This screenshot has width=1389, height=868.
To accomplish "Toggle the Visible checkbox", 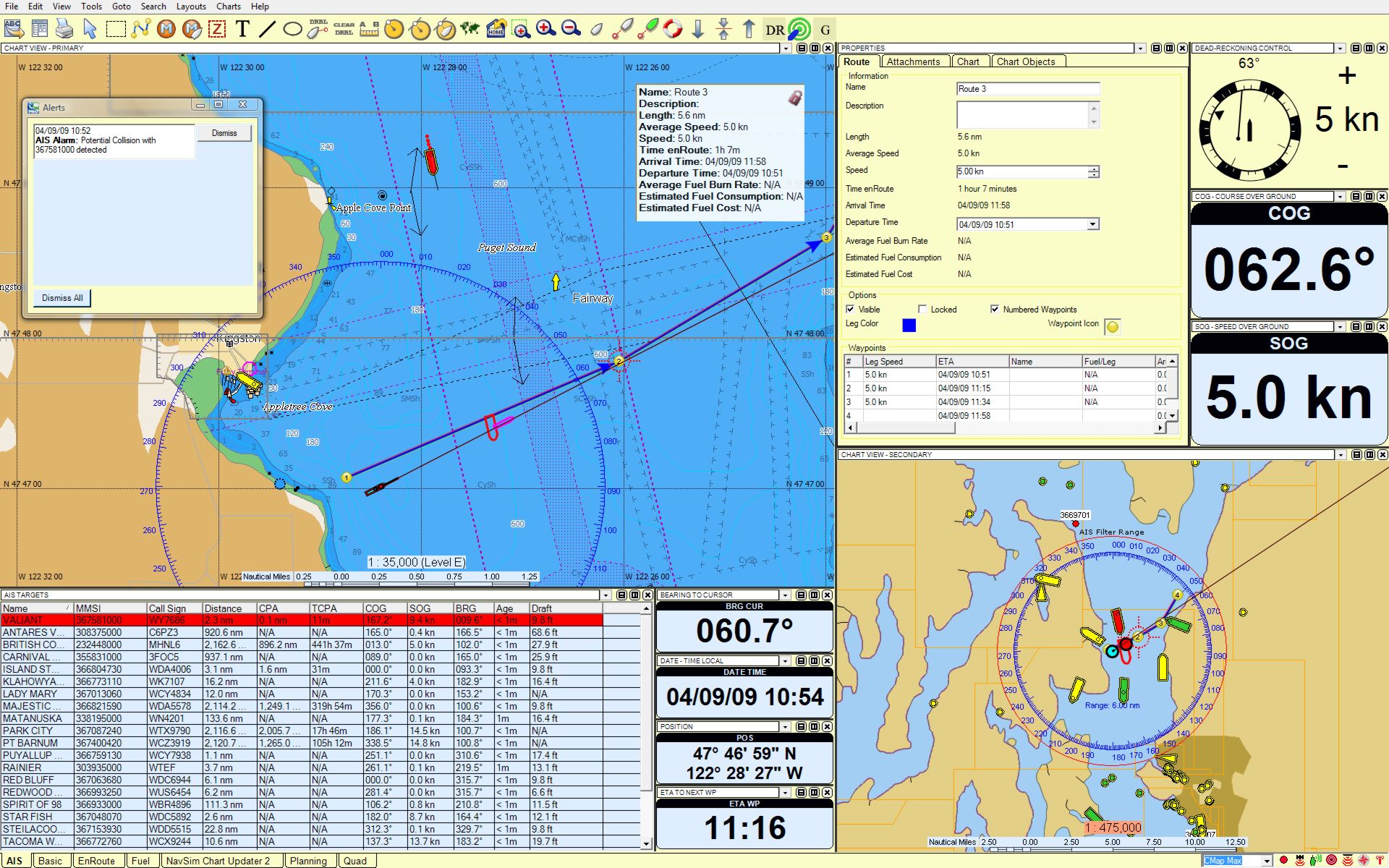I will 850,309.
